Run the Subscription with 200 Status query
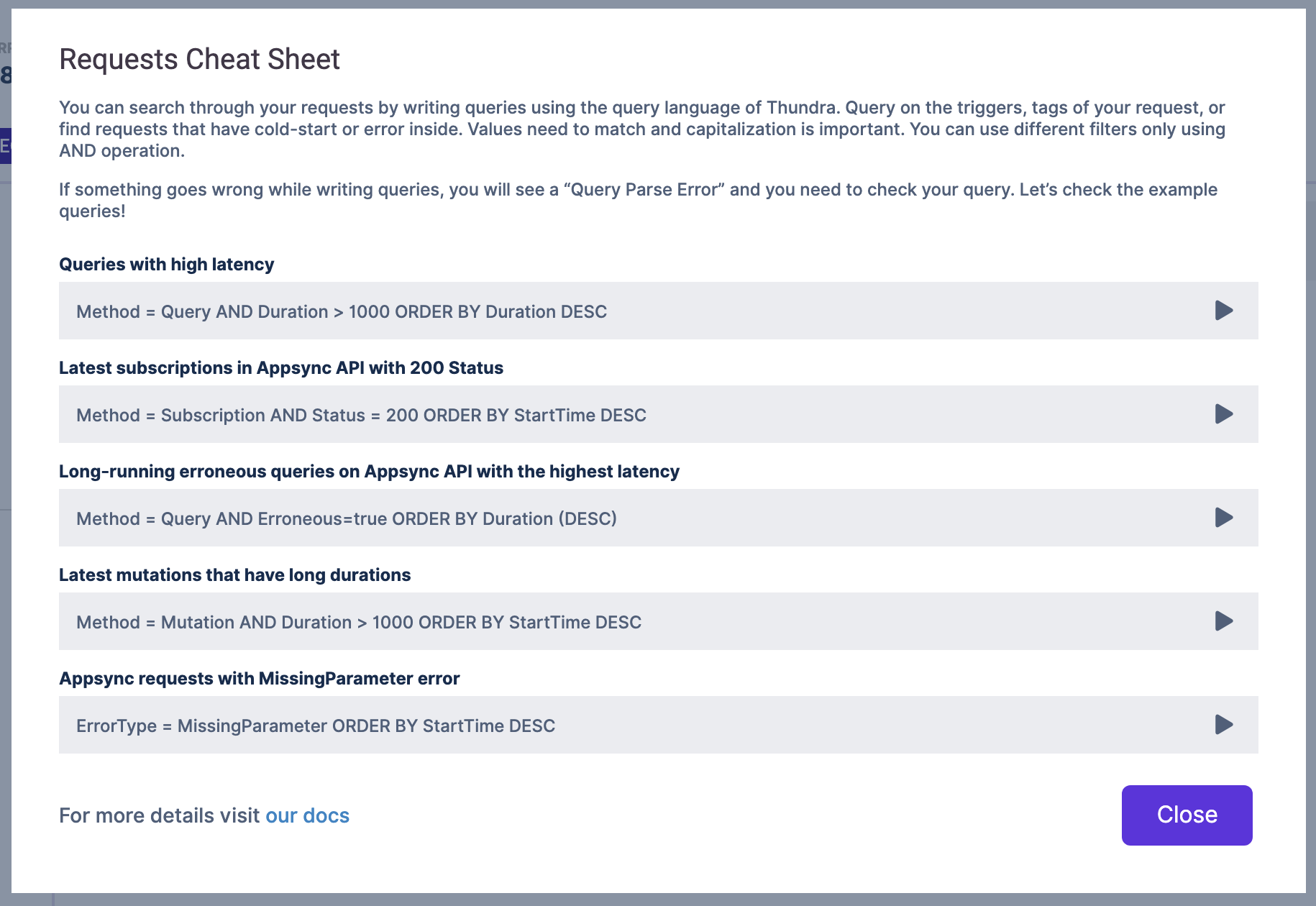Image resolution: width=1316 pixels, height=906 pixels. [1223, 414]
